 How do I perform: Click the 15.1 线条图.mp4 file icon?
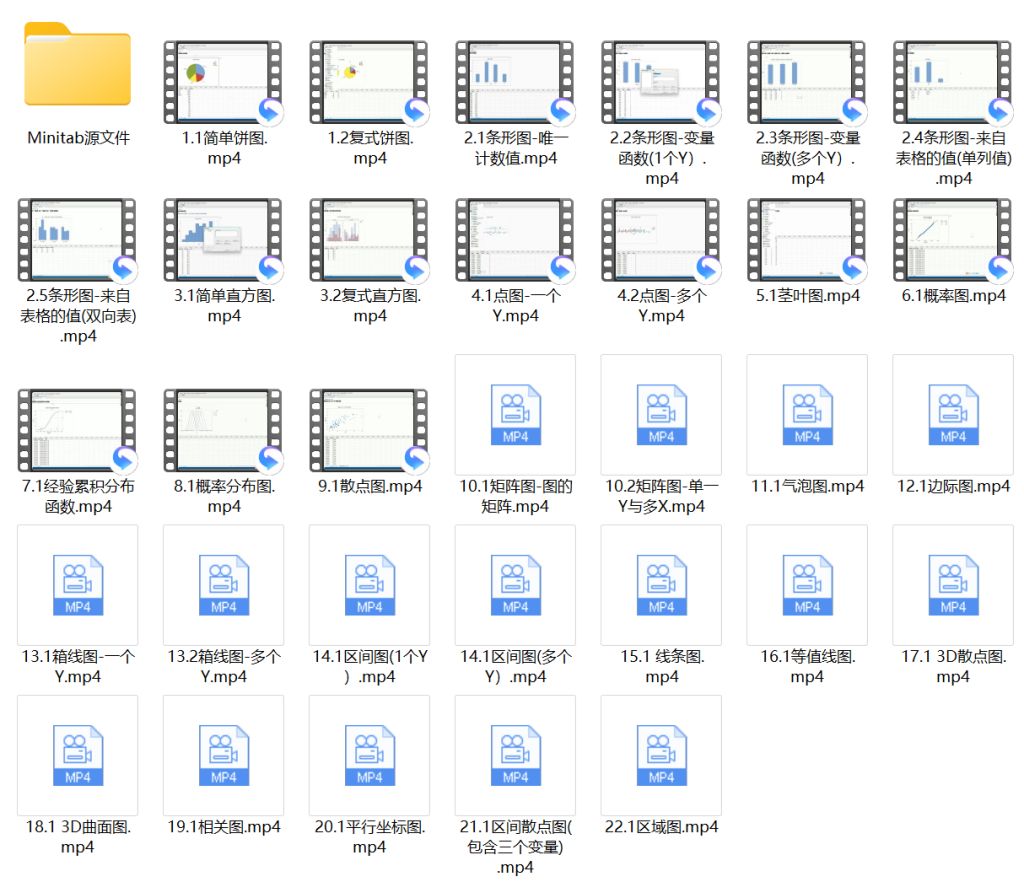pos(661,585)
